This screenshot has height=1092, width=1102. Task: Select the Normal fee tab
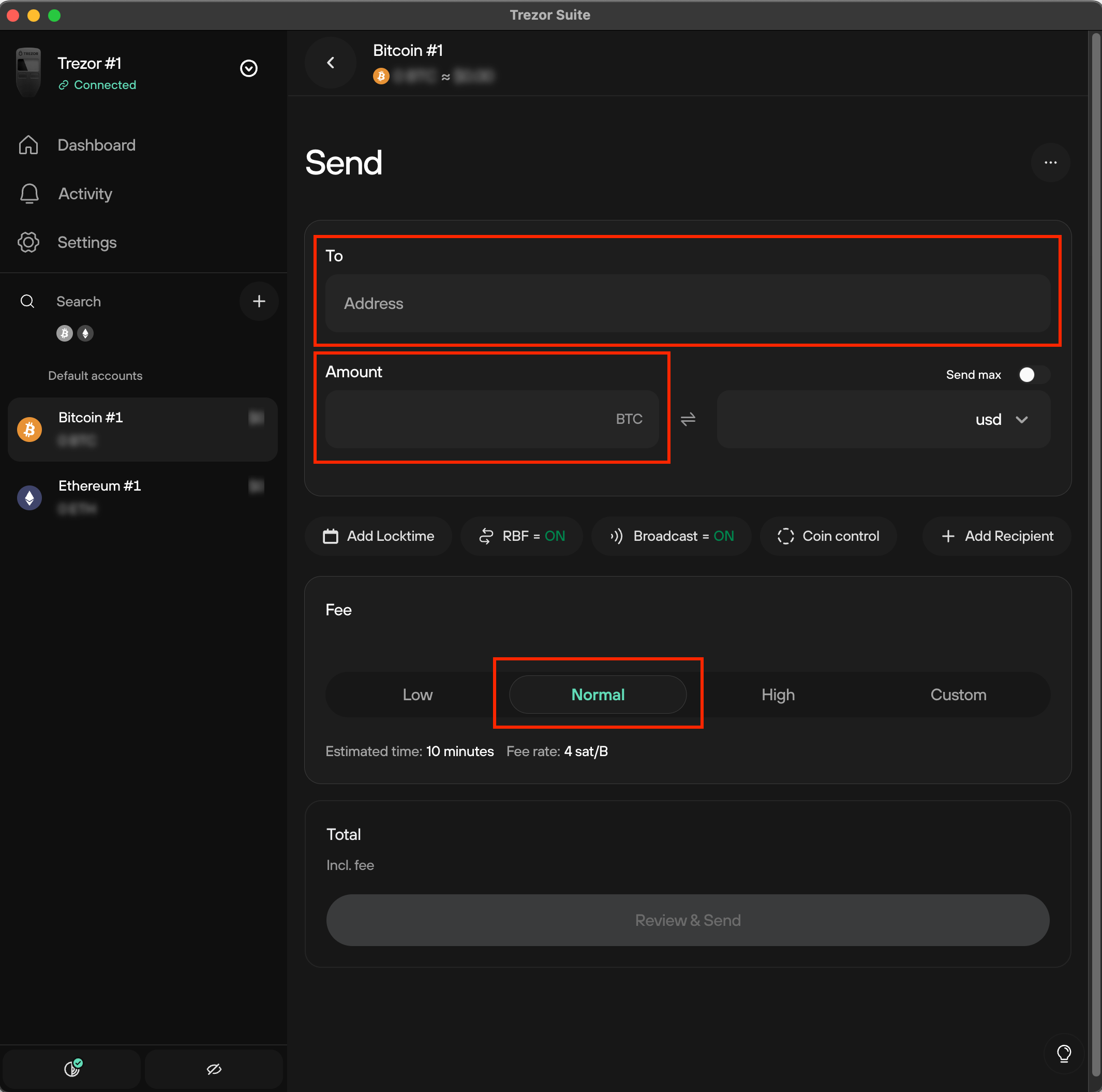point(598,695)
